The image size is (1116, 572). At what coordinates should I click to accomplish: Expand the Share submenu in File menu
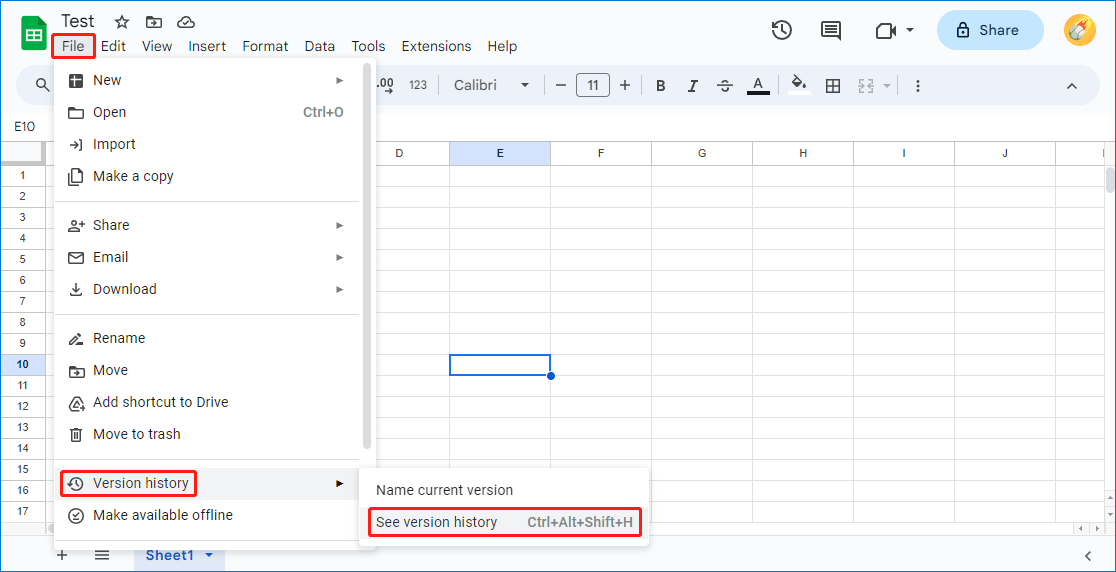(x=340, y=226)
